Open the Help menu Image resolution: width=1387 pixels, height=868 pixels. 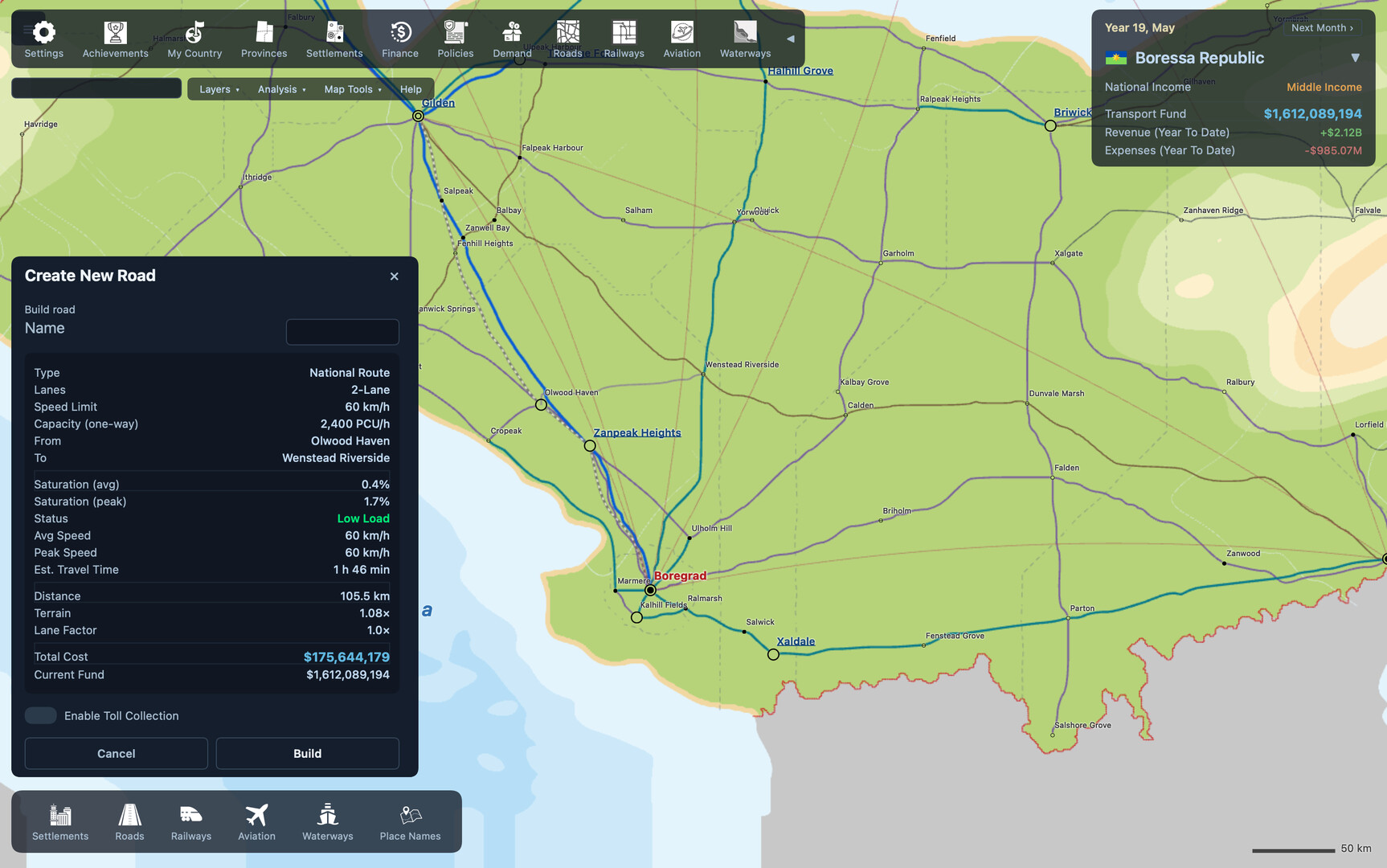click(411, 89)
